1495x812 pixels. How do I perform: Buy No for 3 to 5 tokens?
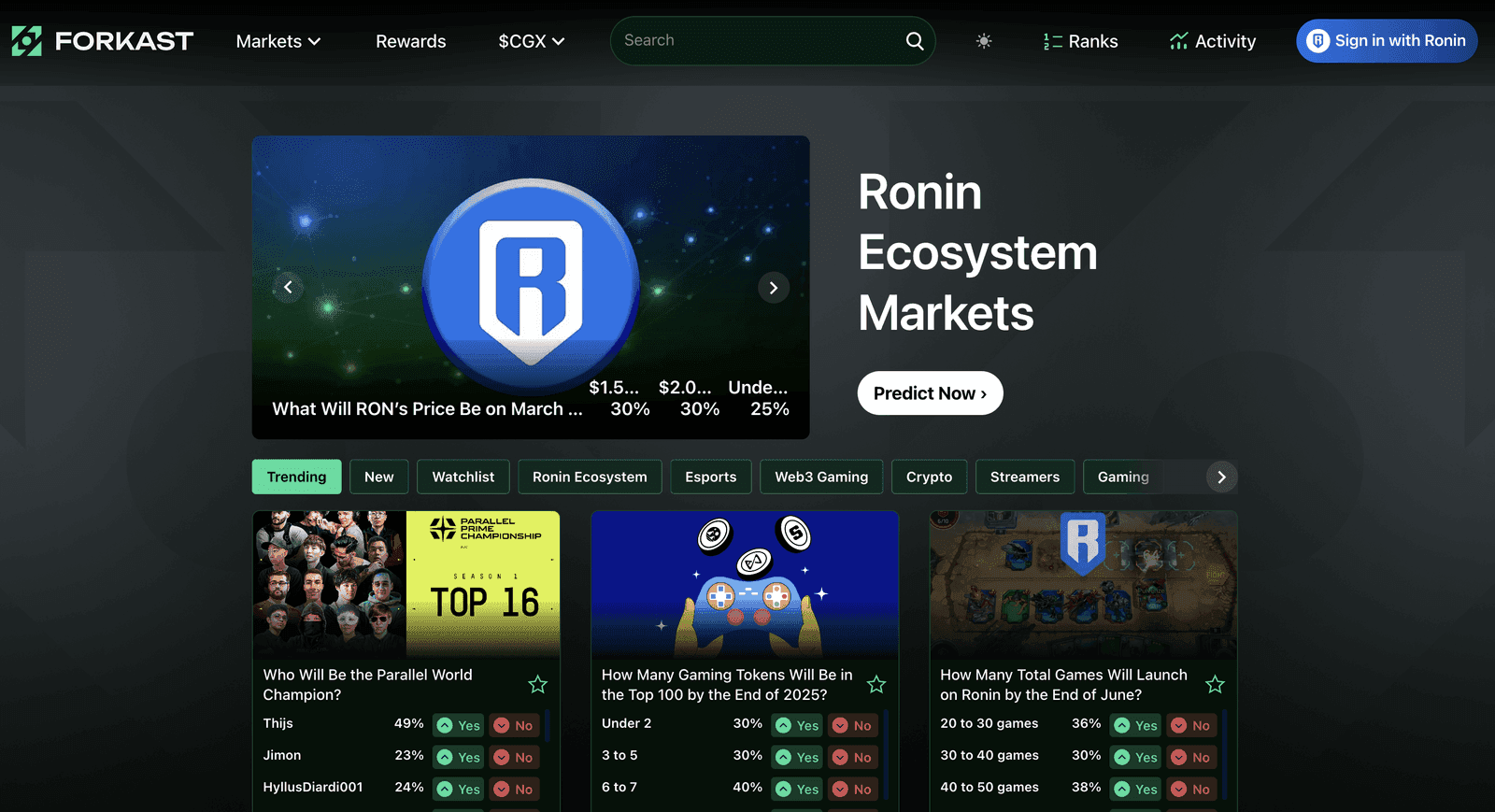point(852,757)
